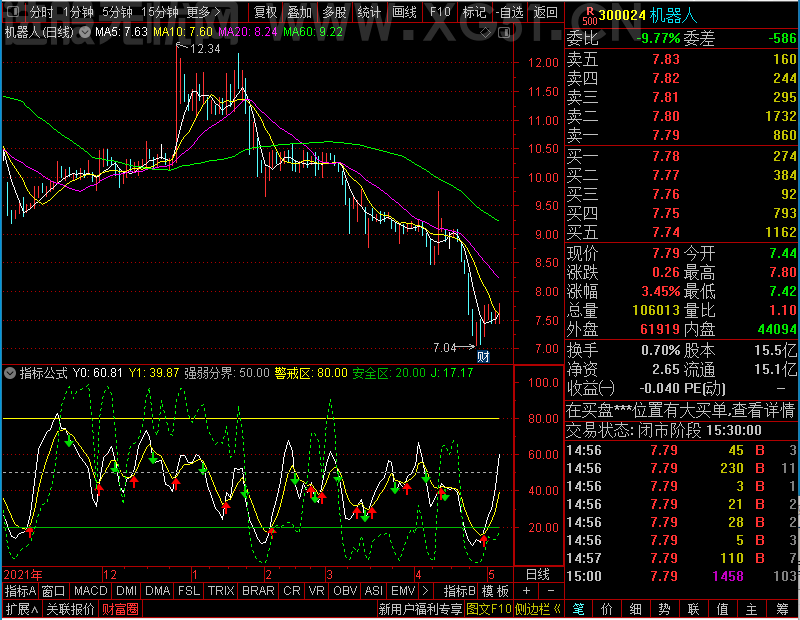The width and height of the screenshot is (800, 620).
Task: Remove the stock via -自选
Action: click(509, 12)
